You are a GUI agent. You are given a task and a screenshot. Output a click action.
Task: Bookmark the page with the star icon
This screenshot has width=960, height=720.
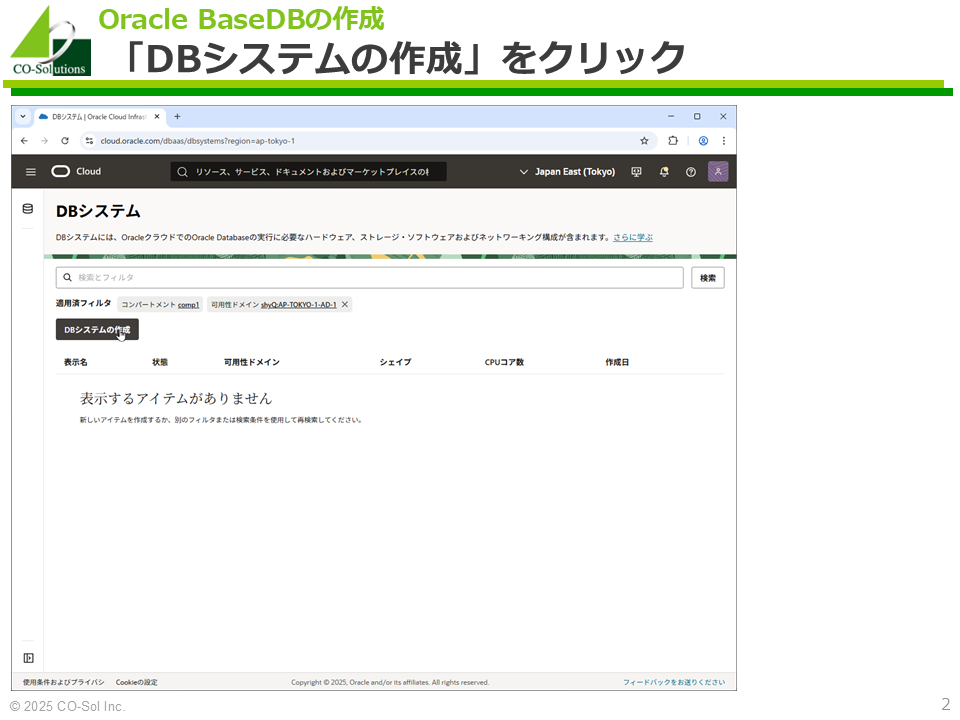pos(644,141)
